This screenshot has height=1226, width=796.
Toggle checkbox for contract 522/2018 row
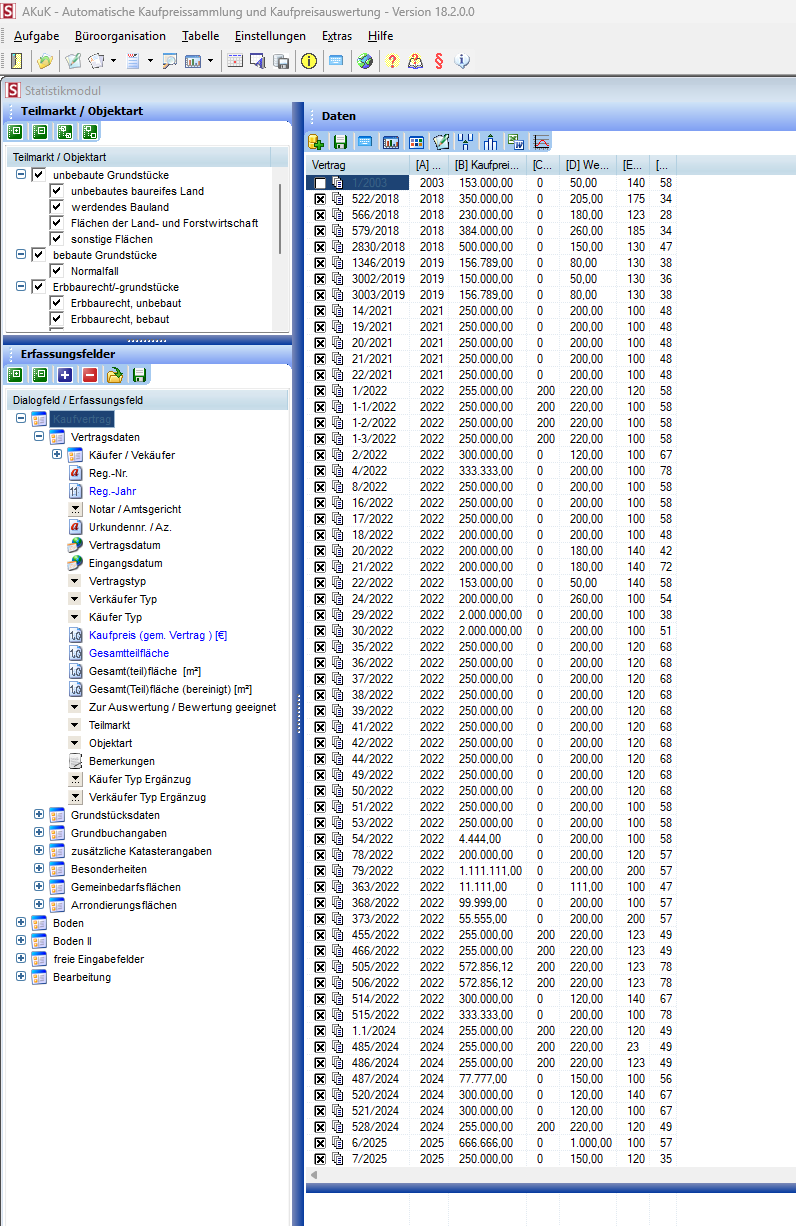[x=320, y=200]
